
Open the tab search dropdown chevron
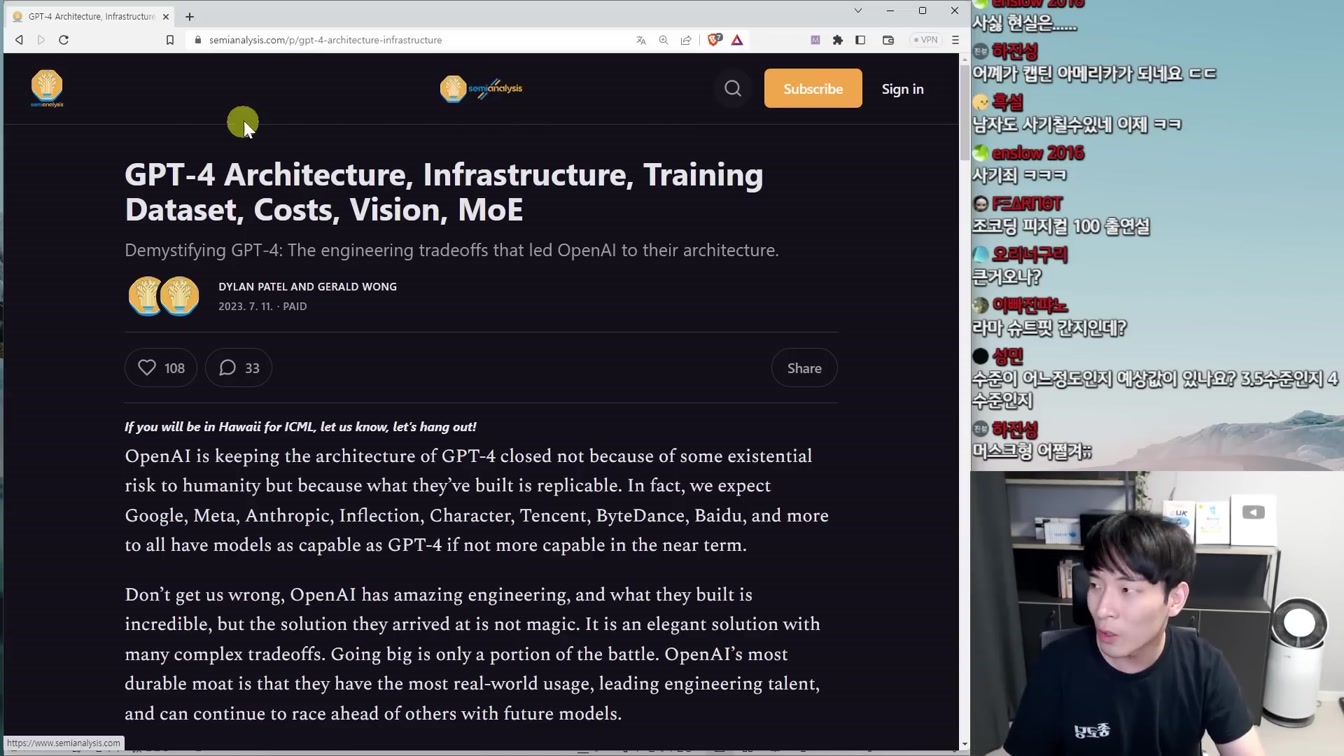[x=858, y=11]
